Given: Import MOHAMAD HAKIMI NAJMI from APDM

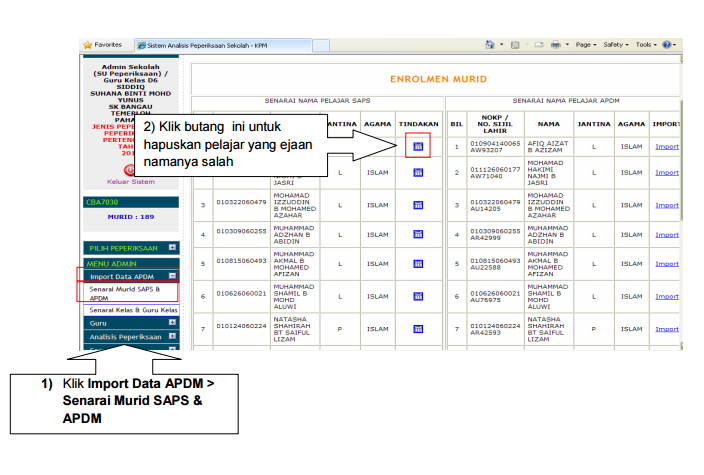Looking at the screenshot, I should pos(667,173).
